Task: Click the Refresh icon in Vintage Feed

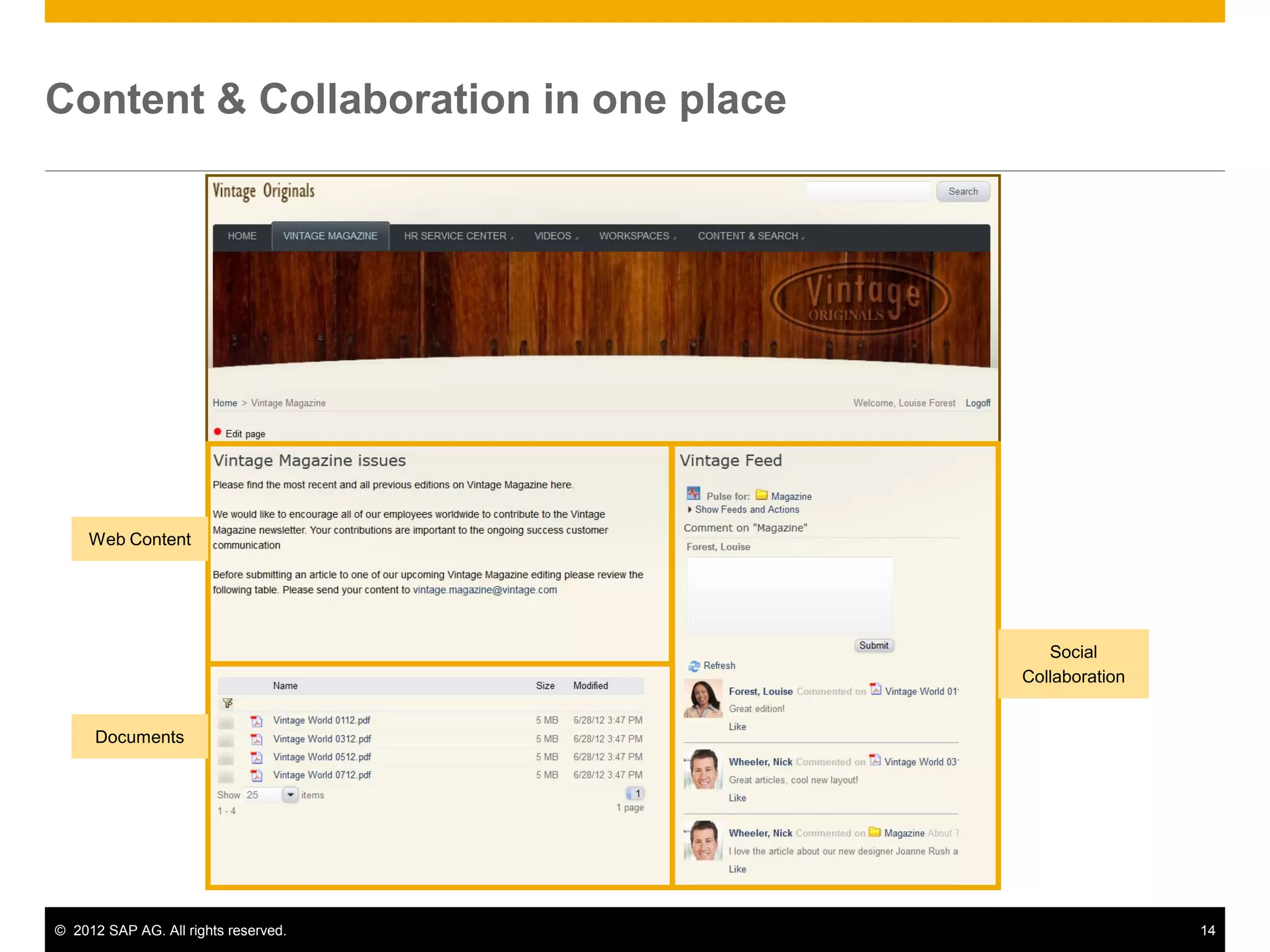Action: tap(694, 666)
